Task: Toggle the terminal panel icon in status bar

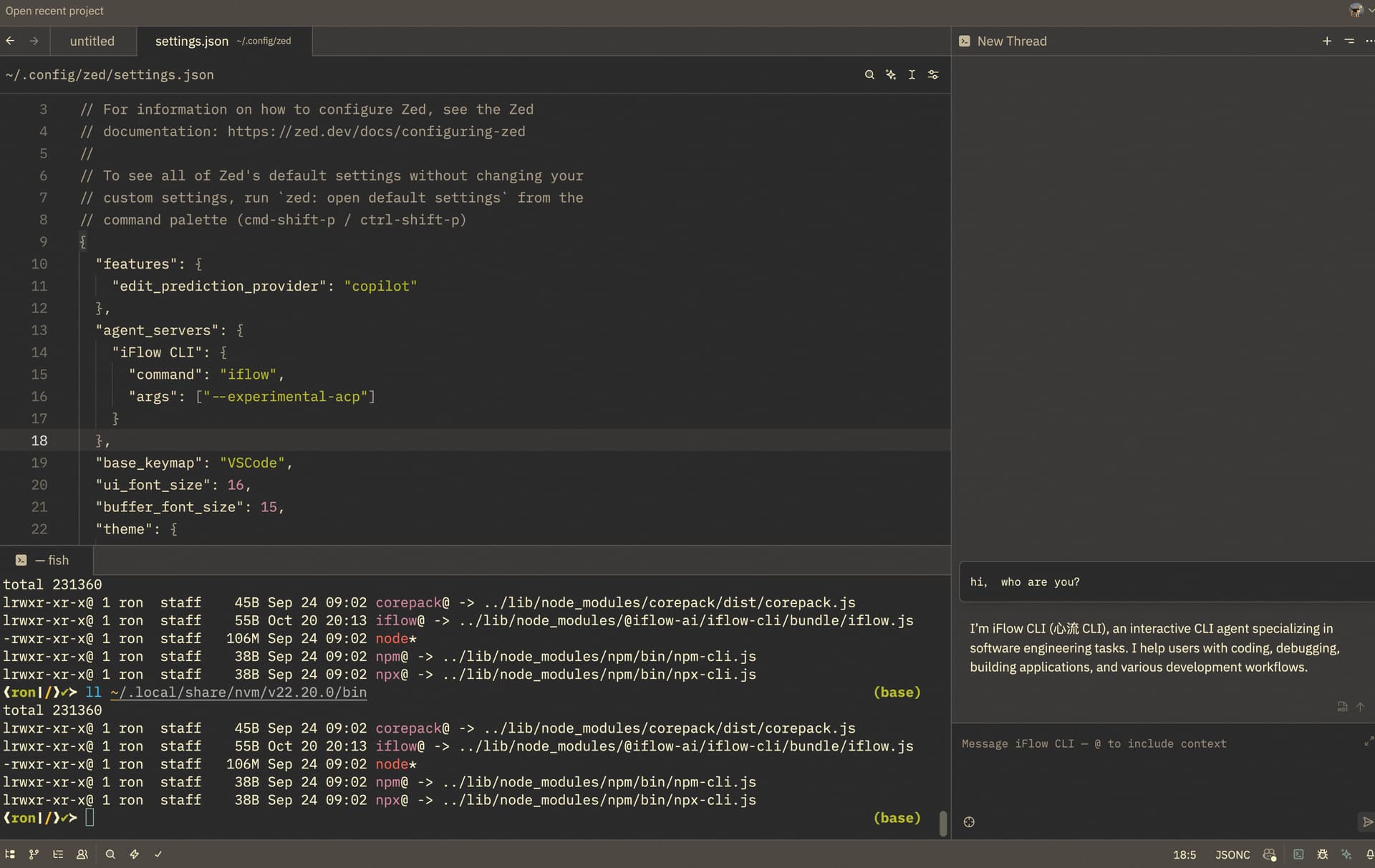Action: tap(1298, 854)
